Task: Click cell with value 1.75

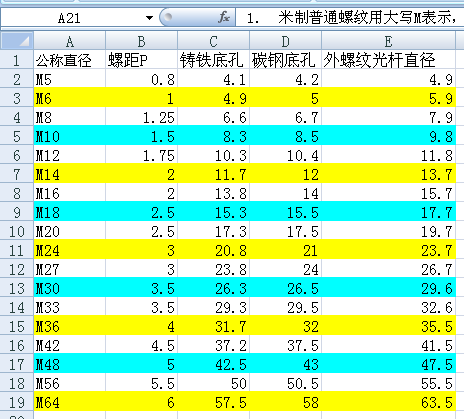Action: point(141,155)
